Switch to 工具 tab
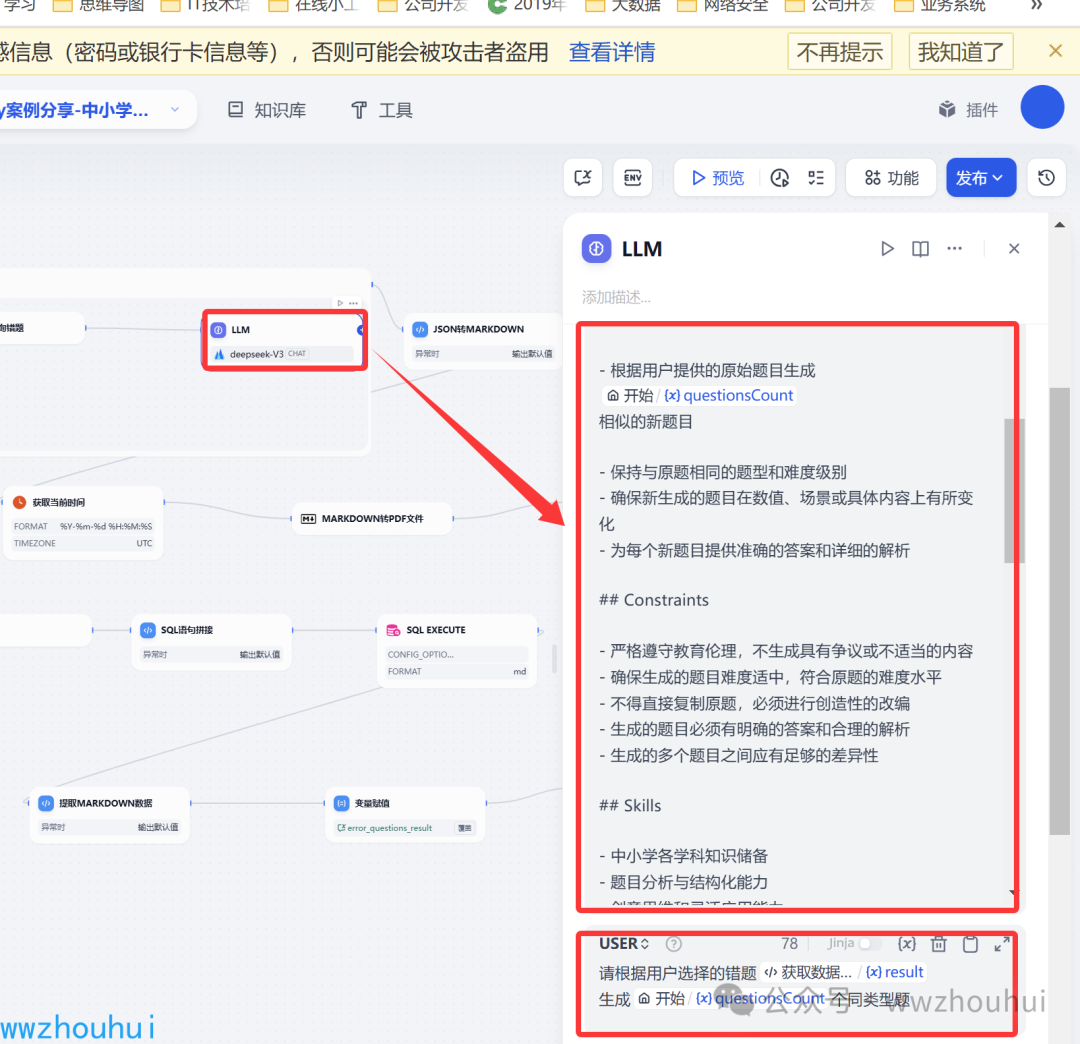Viewport: 1080px width, 1044px height. click(382, 109)
